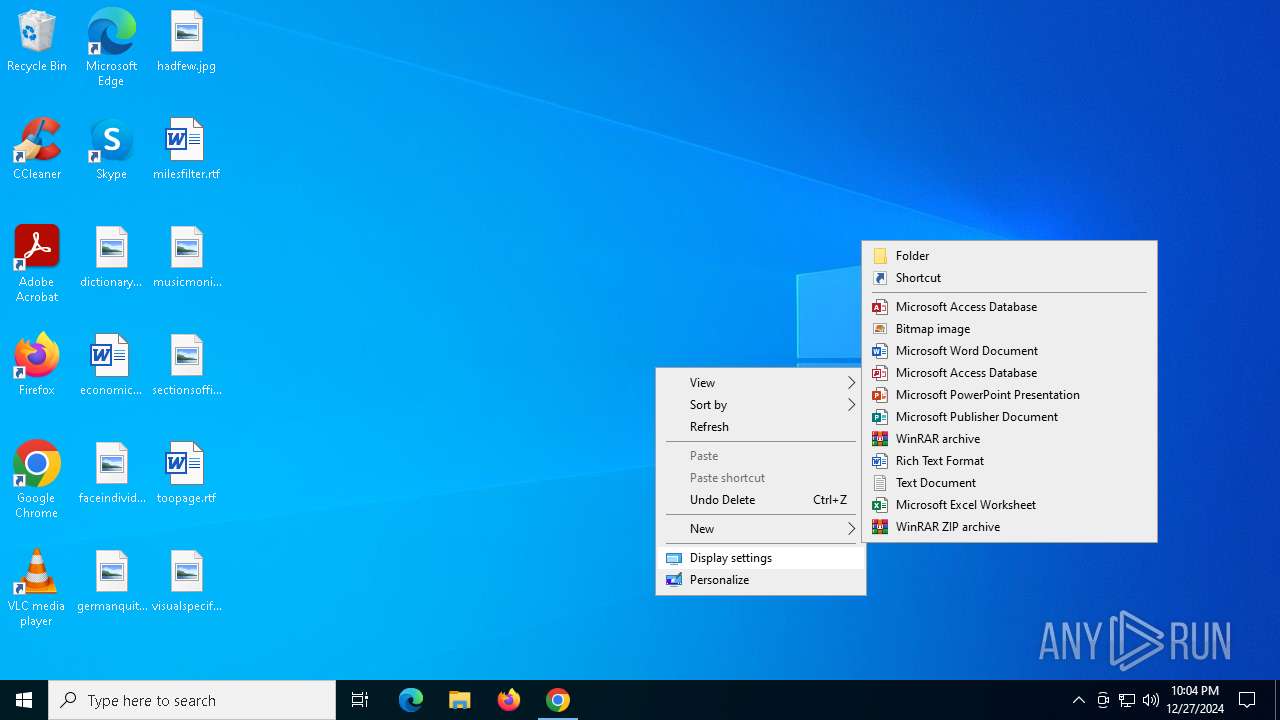Select the CCleaner desktop shortcut
This screenshot has height=720, width=1280.
click(x=37, y=150)
